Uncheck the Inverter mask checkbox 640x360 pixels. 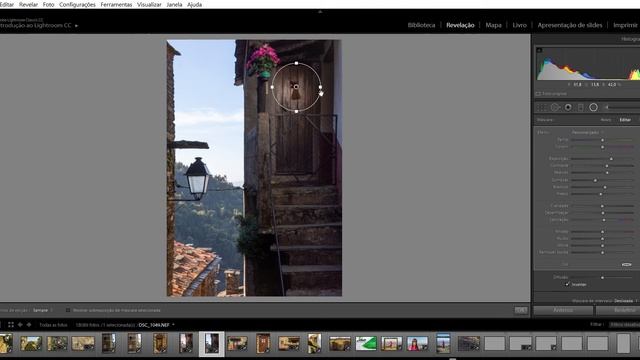pyautogui.click(x=567, y=284)
